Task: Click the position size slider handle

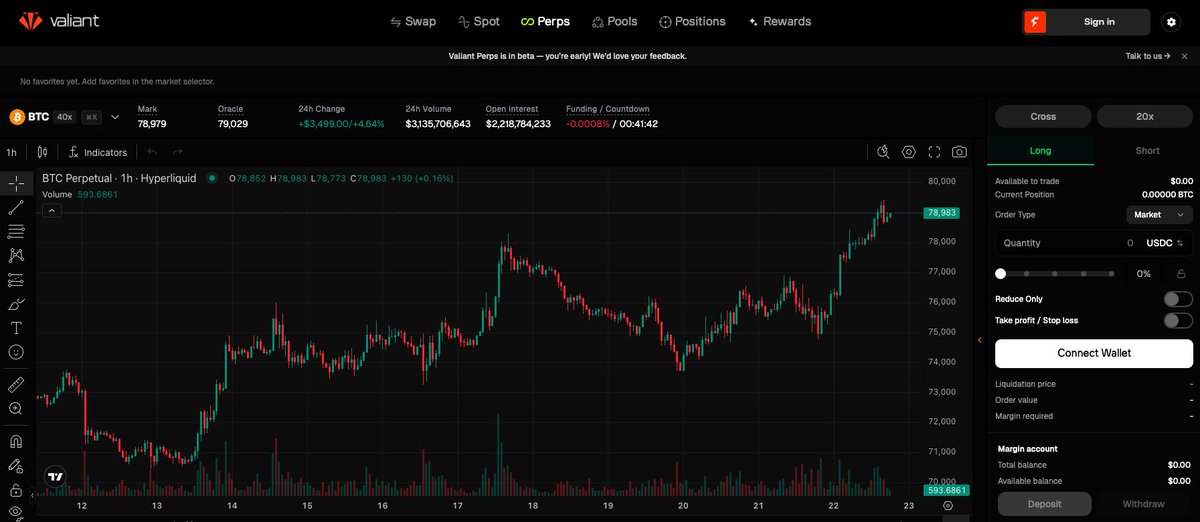Action: (1001, 273)
